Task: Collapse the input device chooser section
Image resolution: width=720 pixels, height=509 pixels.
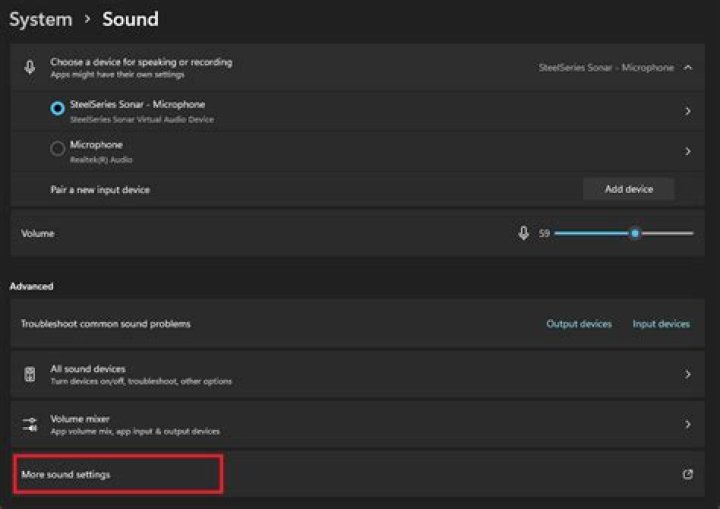Action: coord(688,67)
